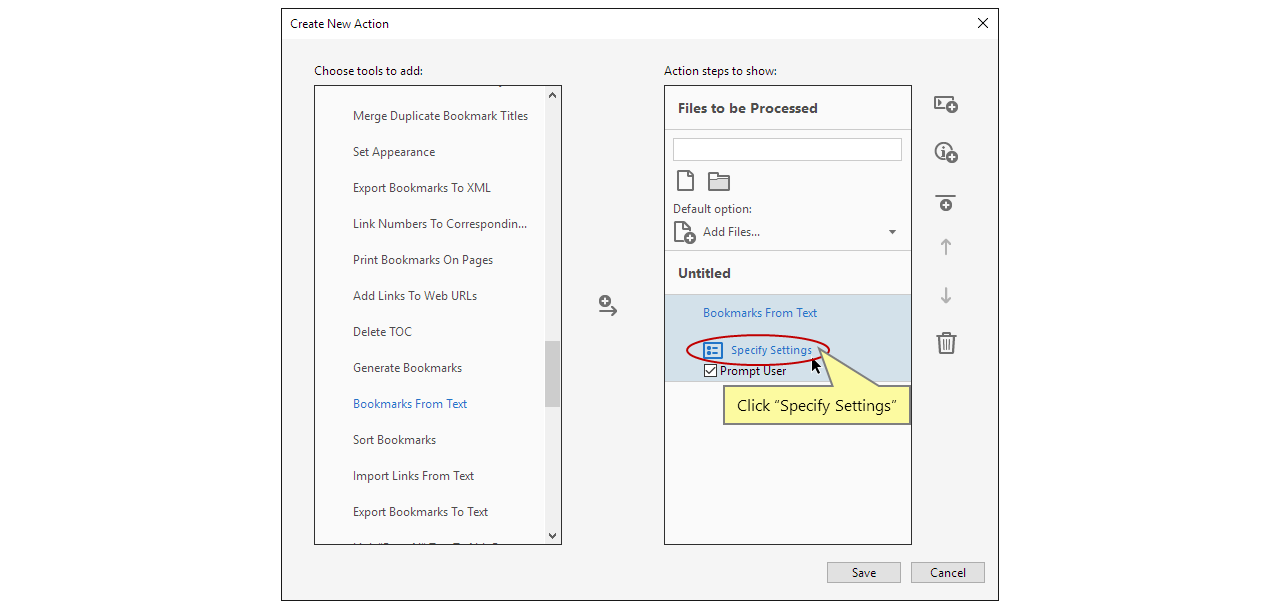Click the Files to be Processed text field

pos(787,149)
